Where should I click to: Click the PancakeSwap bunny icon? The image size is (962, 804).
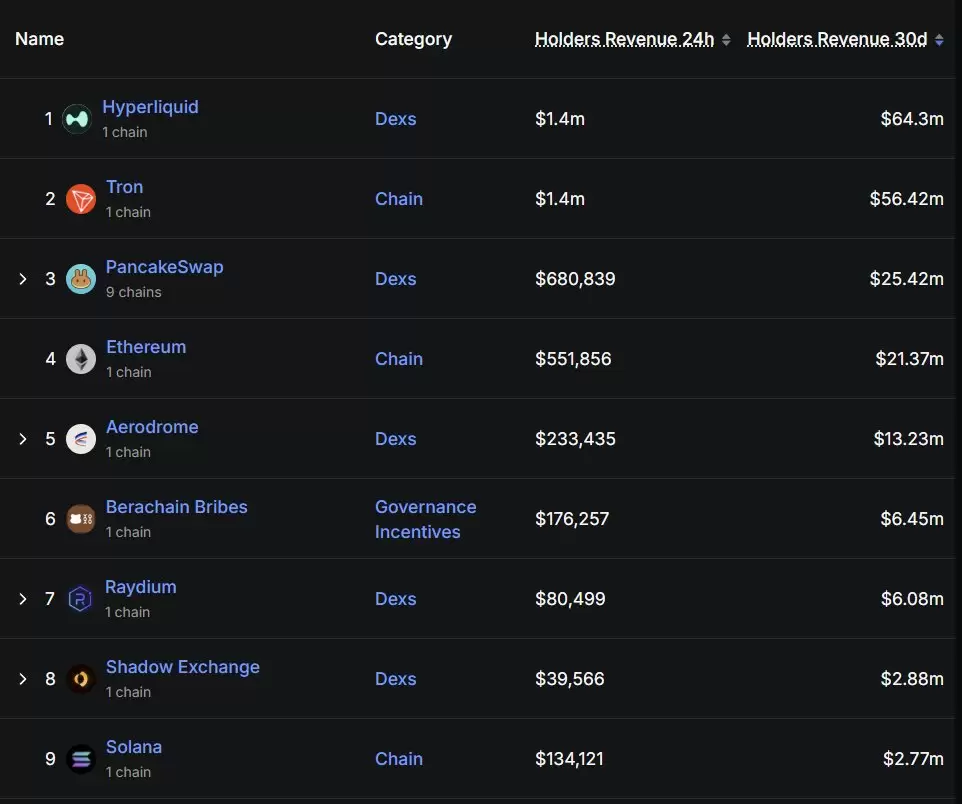[81, 279]
